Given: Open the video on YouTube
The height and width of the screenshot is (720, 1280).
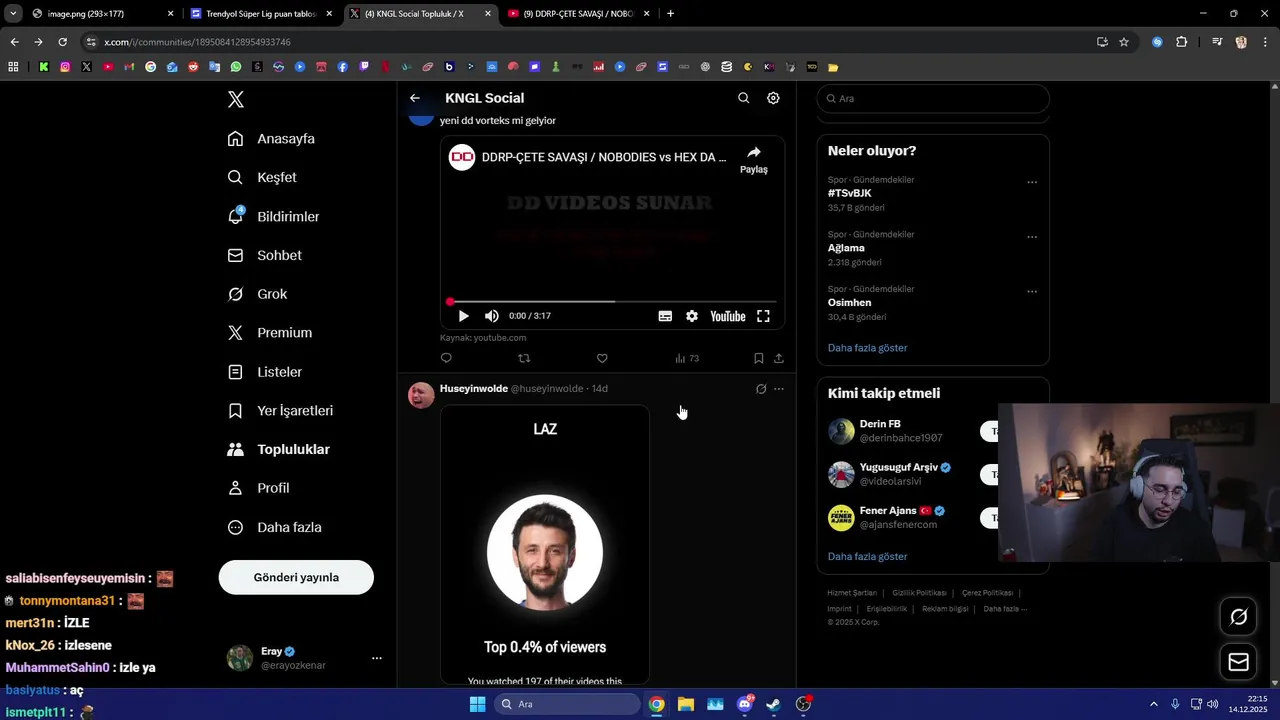Looking at the screenshot, I should coord(728,316).
